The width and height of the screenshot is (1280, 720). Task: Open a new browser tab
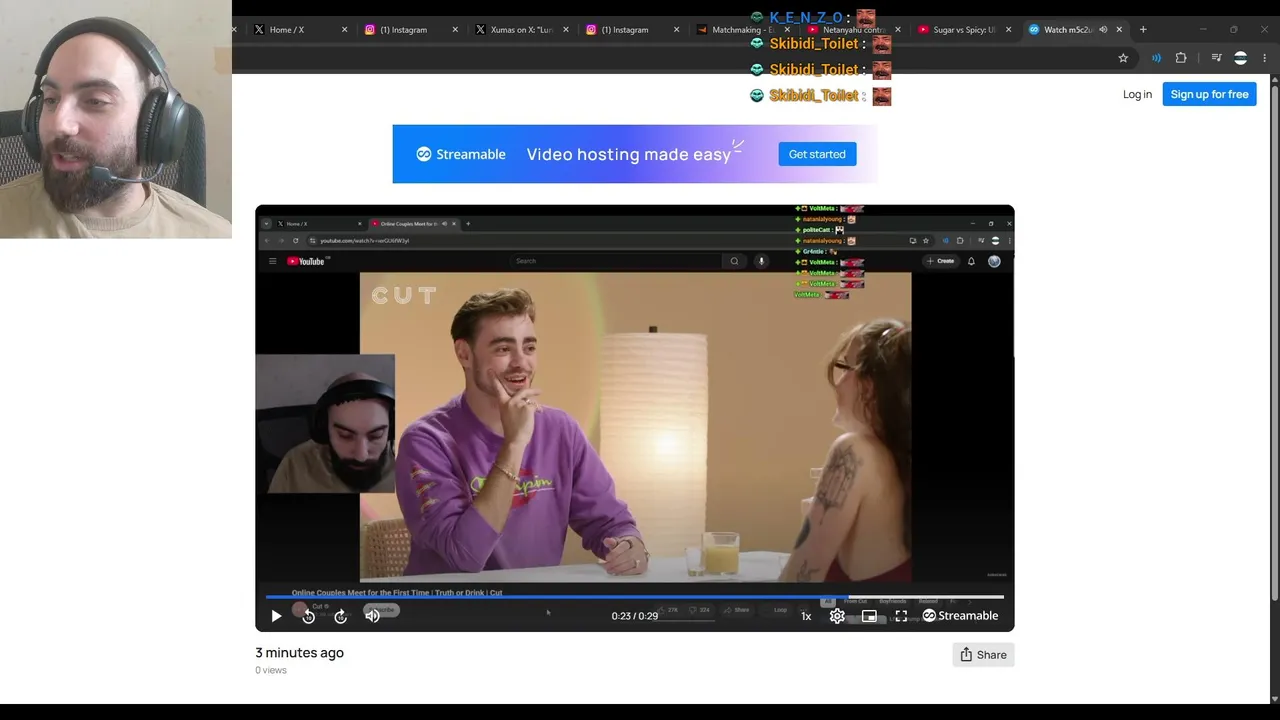1143,30
